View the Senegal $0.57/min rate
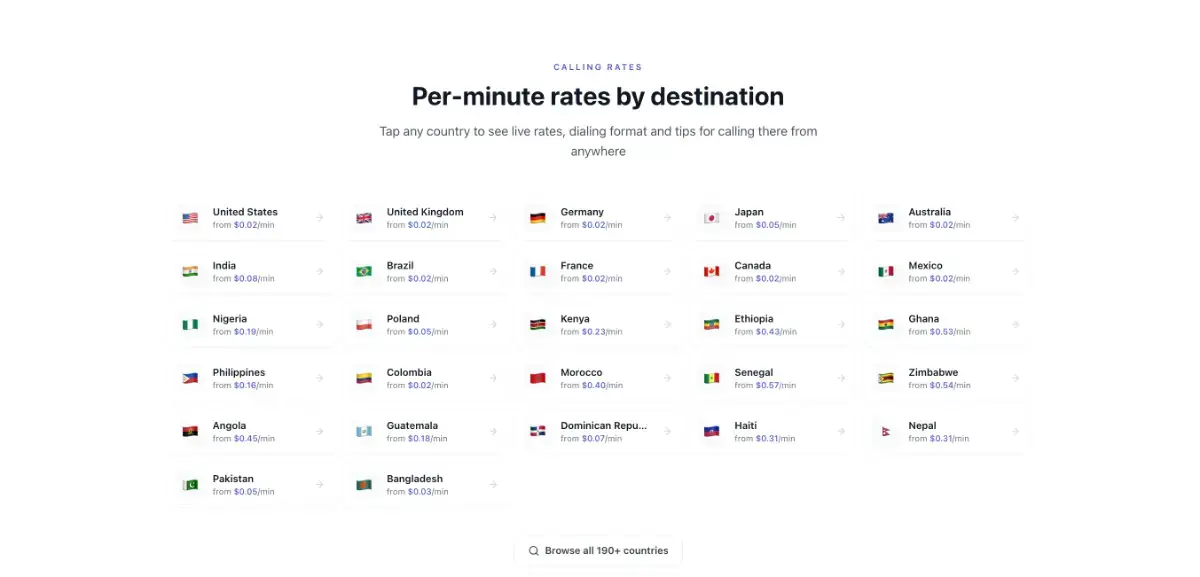The height and width of the screenshot is (577, 1200). (774, 378)
